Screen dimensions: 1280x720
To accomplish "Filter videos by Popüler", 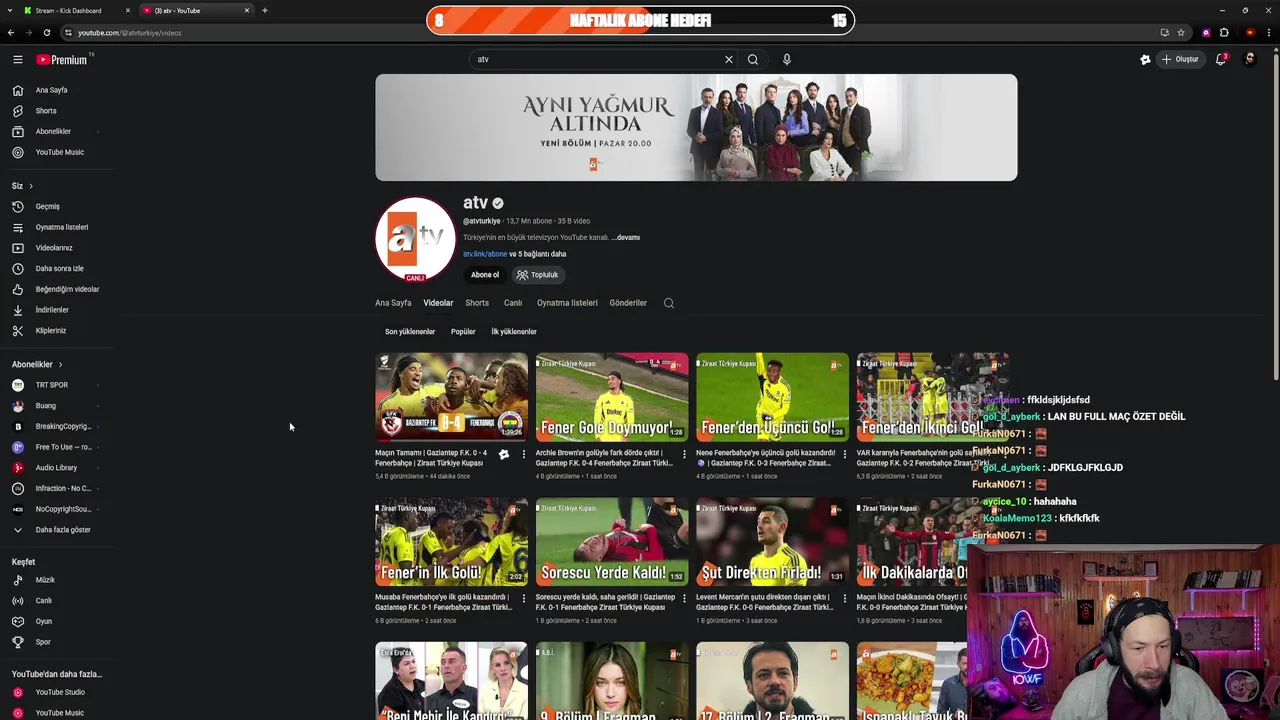I will pyautogui.click(x=463, y=332).
